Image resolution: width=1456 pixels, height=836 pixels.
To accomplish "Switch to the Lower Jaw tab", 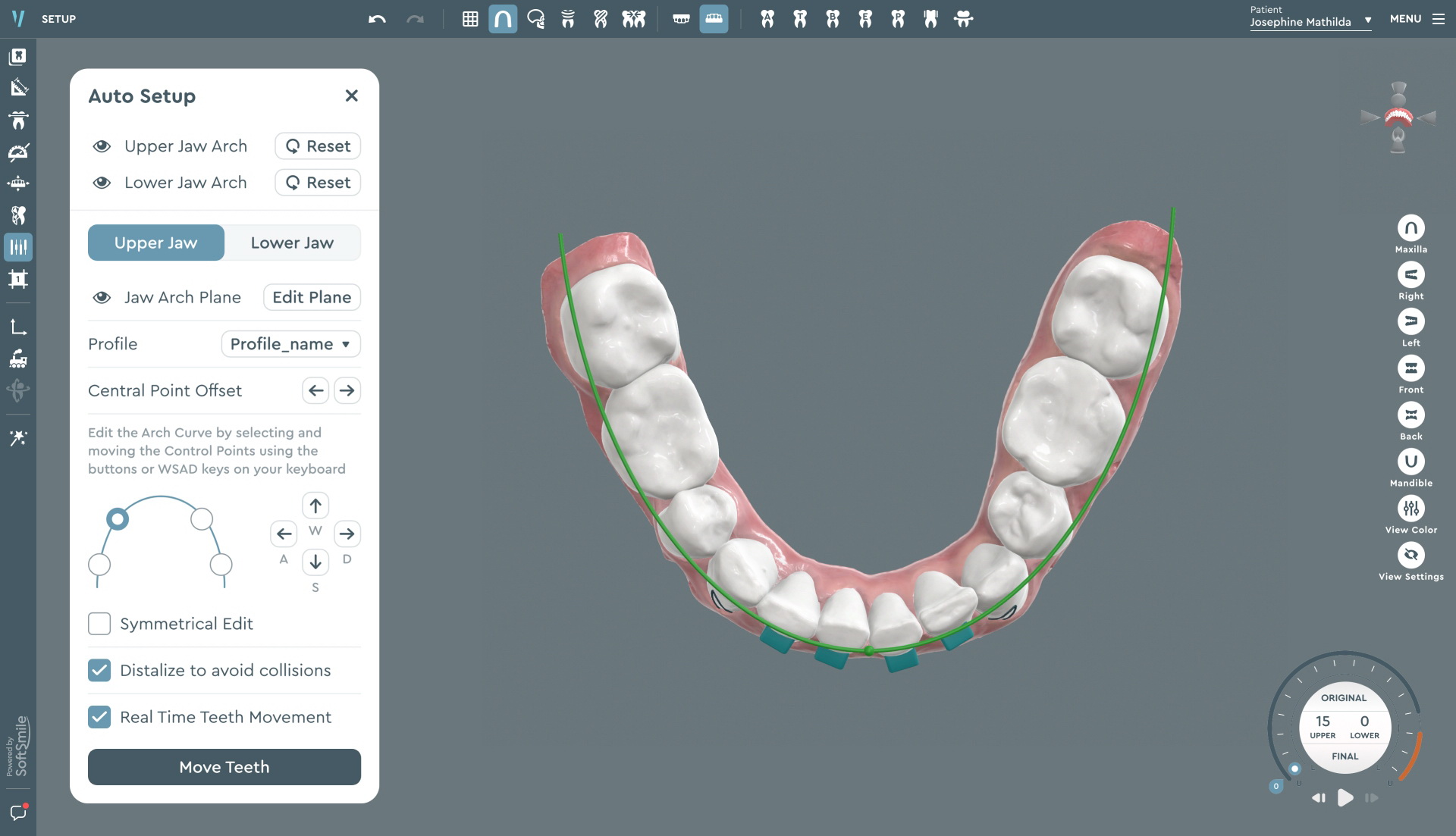I will 292,243.
